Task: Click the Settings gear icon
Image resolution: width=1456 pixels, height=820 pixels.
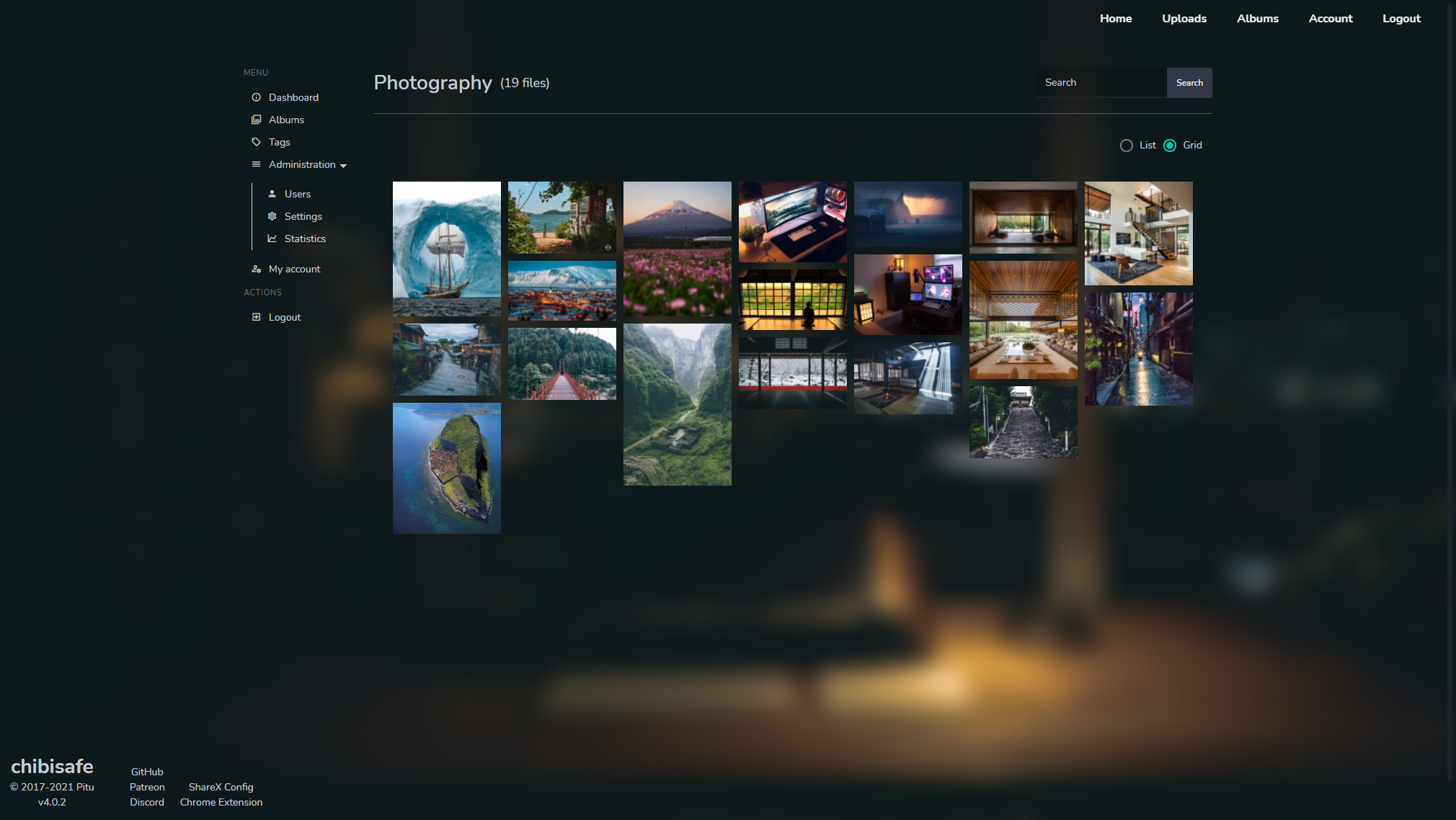Action: (272, 216)
